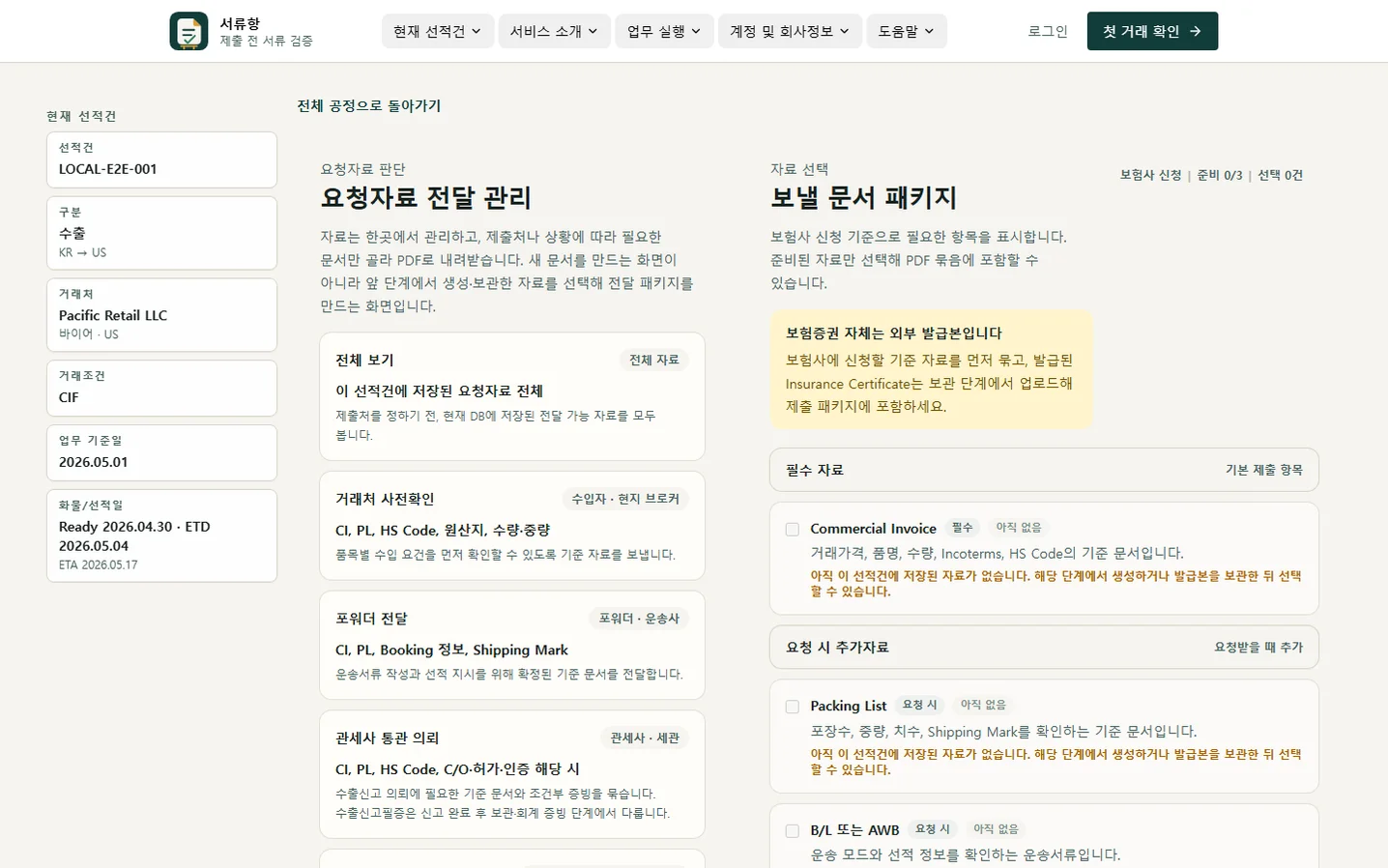Click the 서류항 document logo icon
1388x868 pixels.
coord(188,31)
